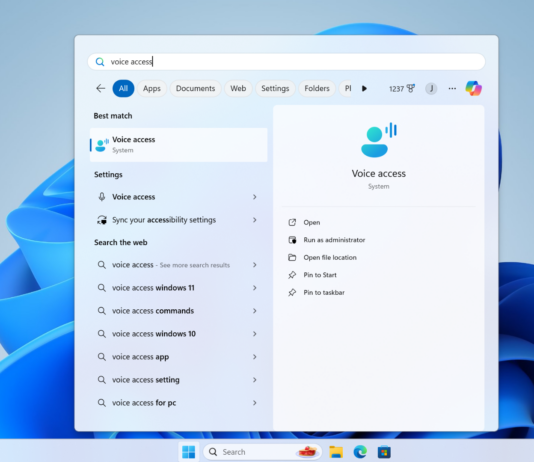
Task: Expand 'voice access app' chevron
Action: 254,357
